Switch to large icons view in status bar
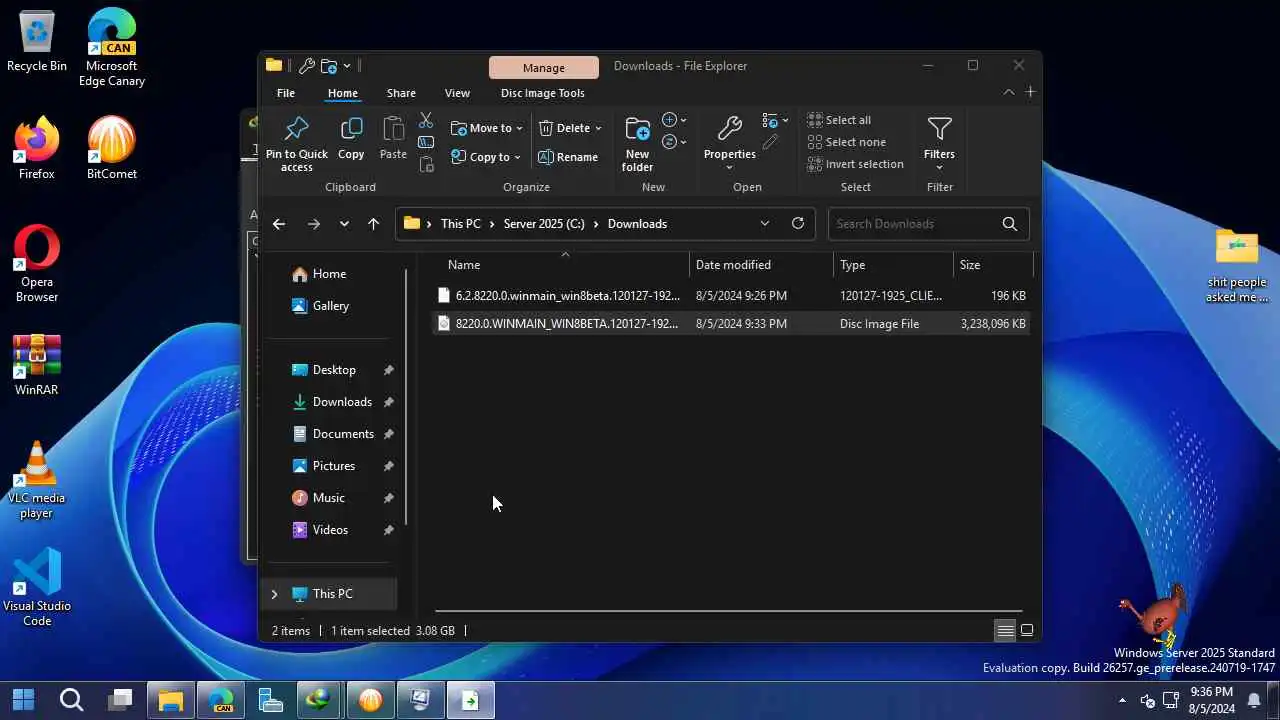This screenshot has height=720, width=1280. [x=1026, y=631]
